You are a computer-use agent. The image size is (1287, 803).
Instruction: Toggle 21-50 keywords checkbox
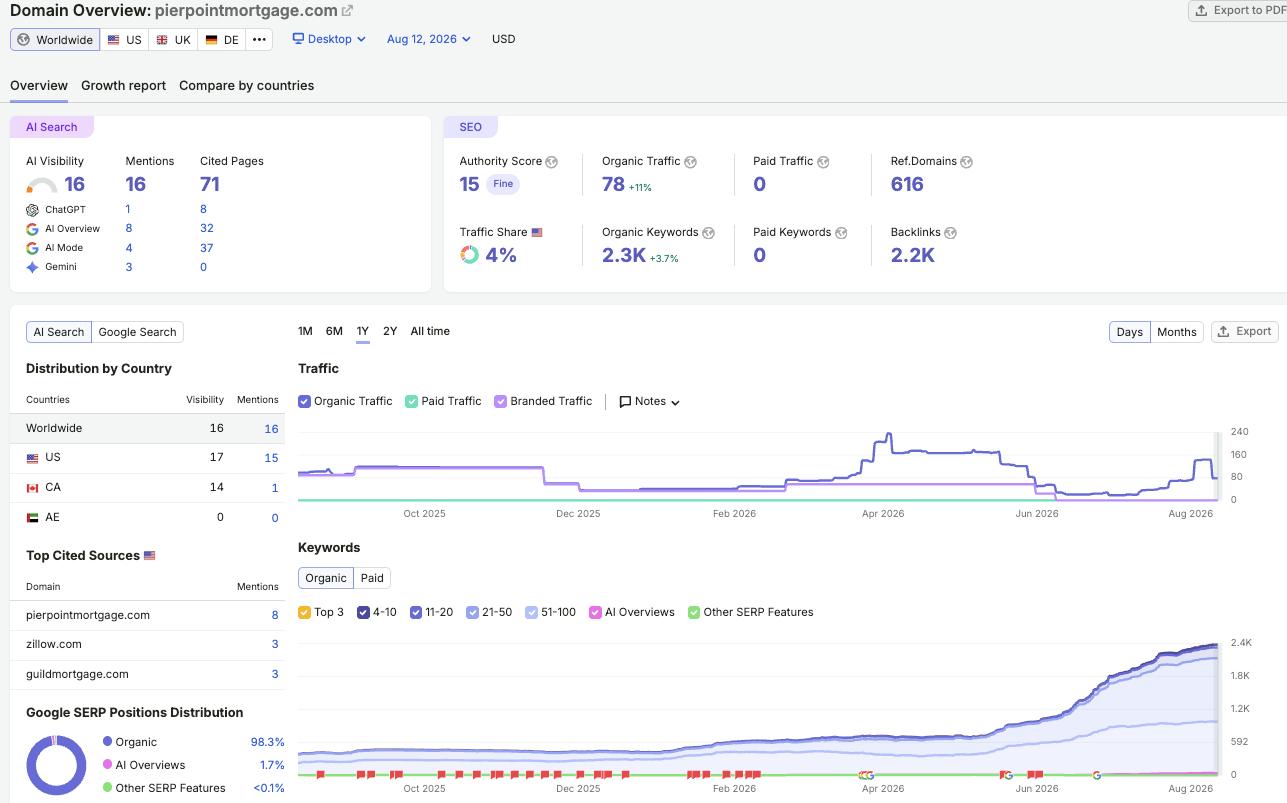473,612
